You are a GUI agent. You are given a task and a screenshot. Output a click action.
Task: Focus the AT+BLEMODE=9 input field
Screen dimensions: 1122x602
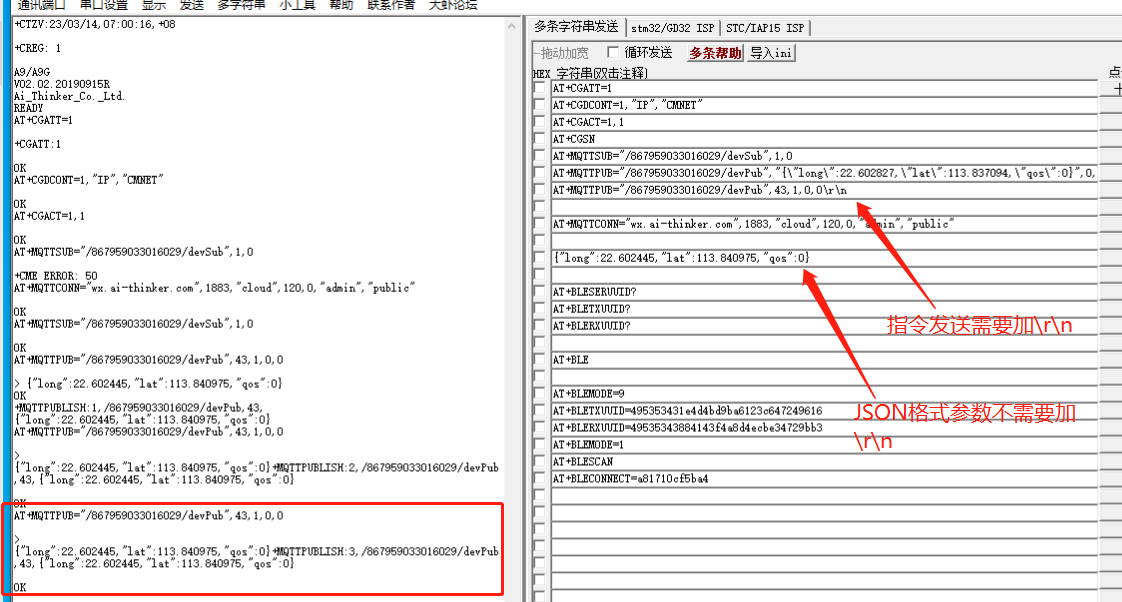(824, 394)
